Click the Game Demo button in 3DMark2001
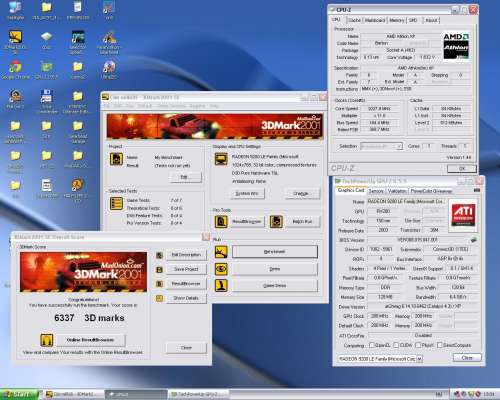Screen dimensions: 500x400 (275, 285)
